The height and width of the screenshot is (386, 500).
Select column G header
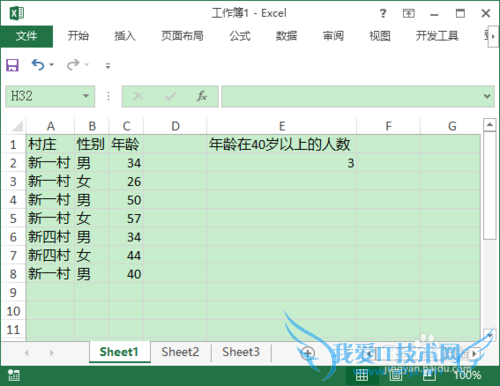click(452, 126)
